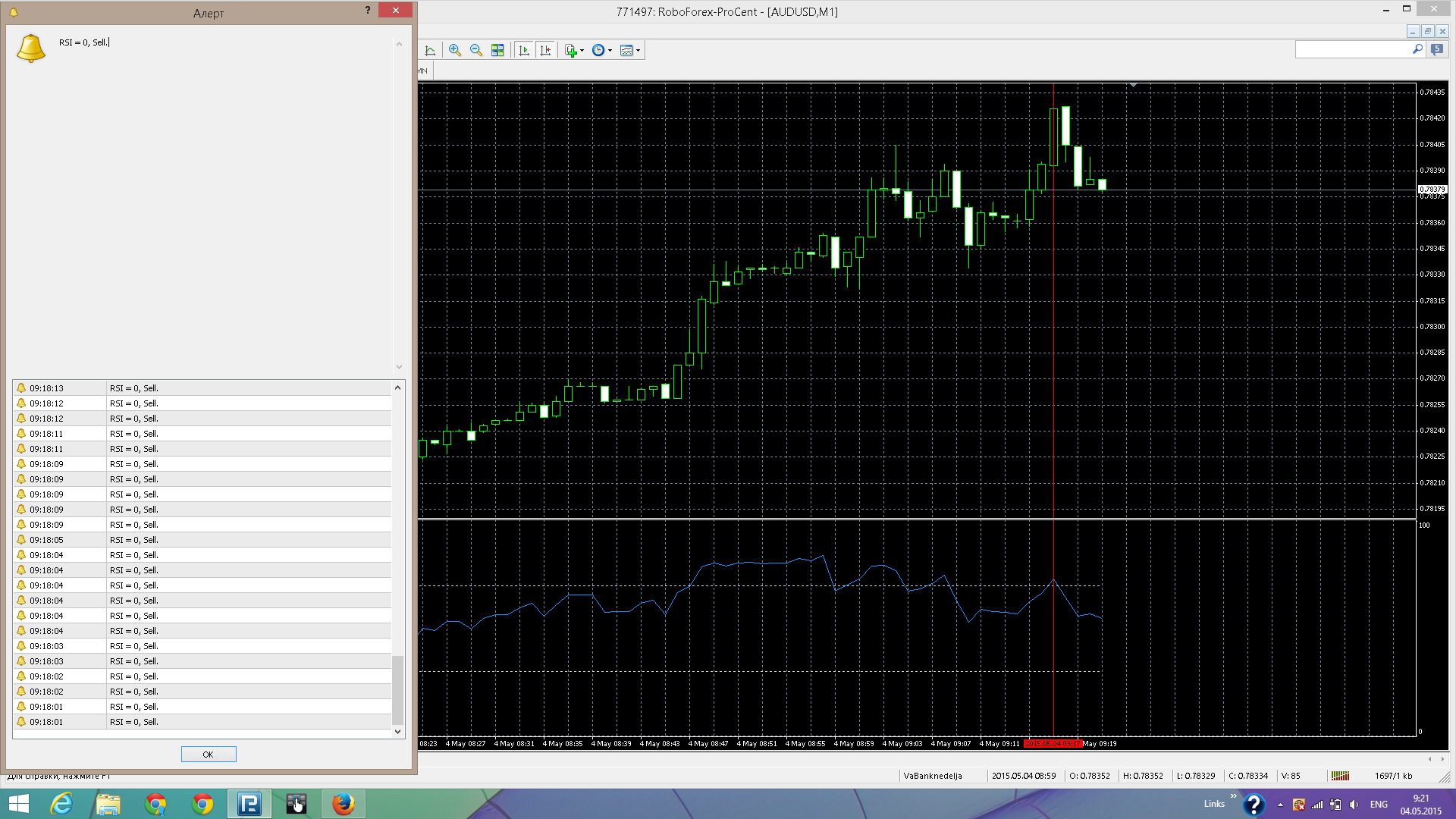The image size is (1456, 819).
Task: Click the chart tabs scroll right arrow
Action: 1441,759
